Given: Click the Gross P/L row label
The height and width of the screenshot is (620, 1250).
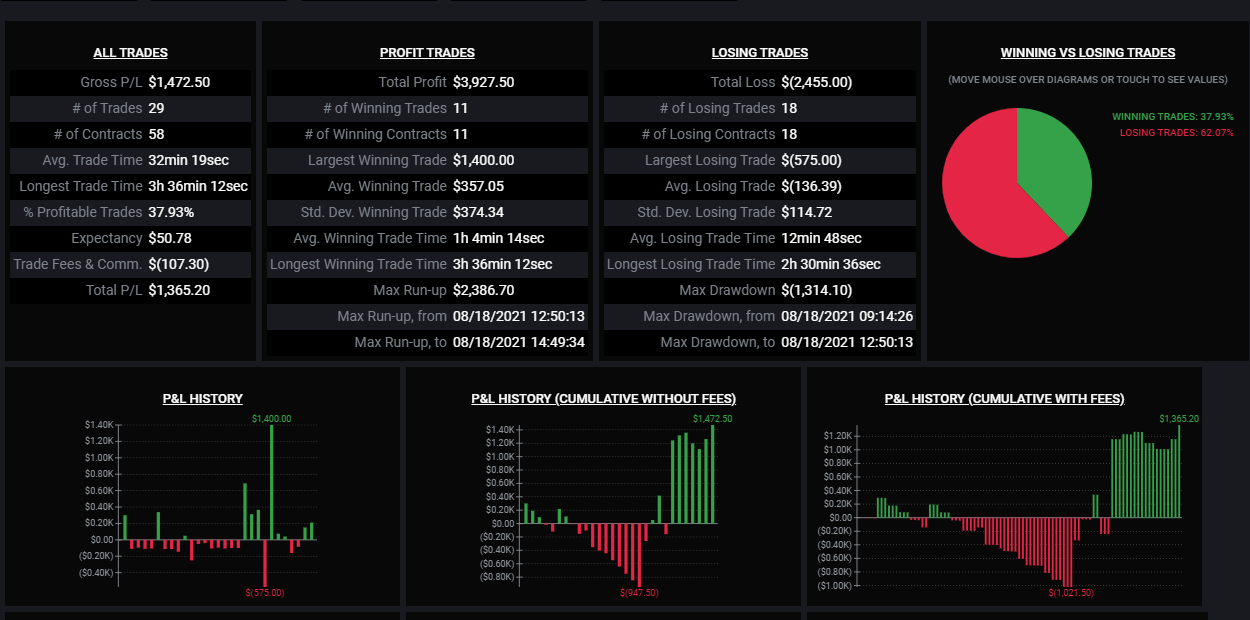Looking at the screenshot, I should pyautogui.click(x=112, y=82).
